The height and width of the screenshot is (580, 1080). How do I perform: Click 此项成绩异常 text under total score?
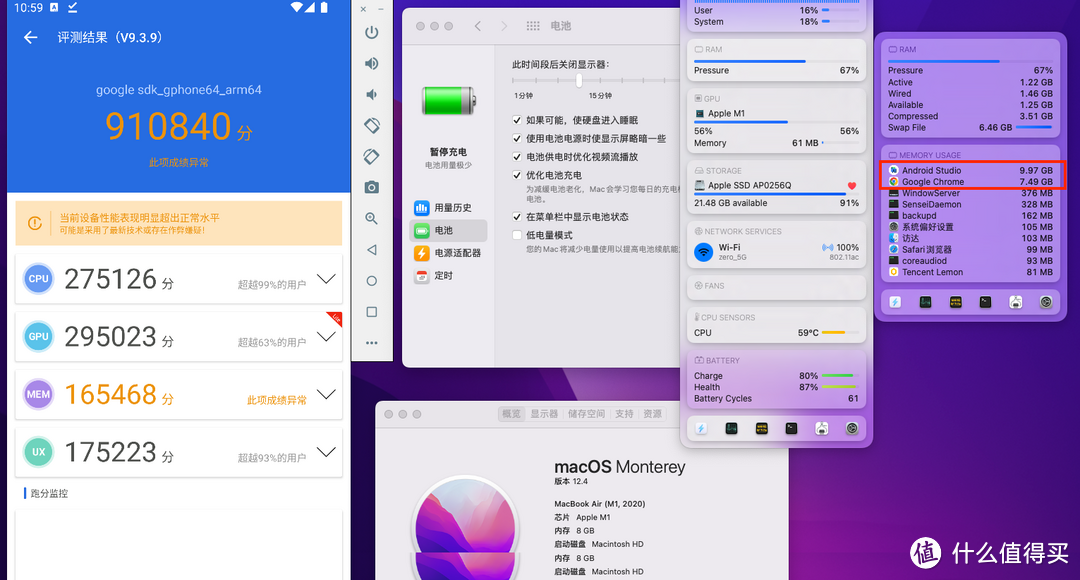(178, 163)
